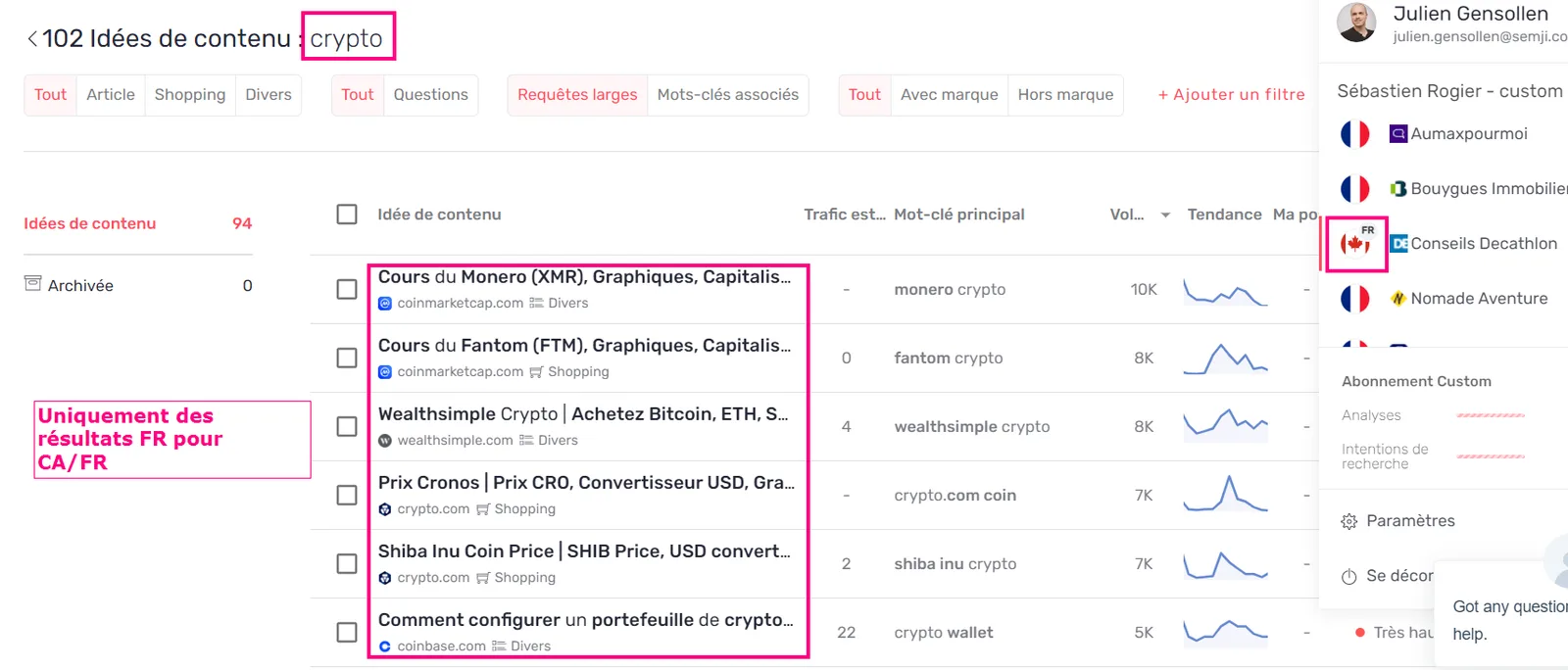
Task: Select Requêtes larges filter
Action: (x=577, y=95)
